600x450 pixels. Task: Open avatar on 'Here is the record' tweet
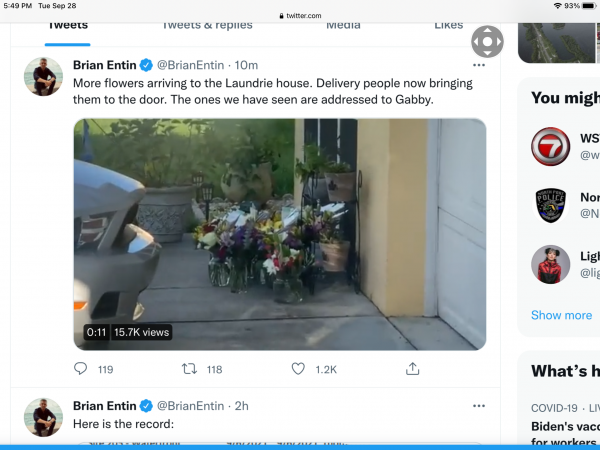[x=43, y=416]
